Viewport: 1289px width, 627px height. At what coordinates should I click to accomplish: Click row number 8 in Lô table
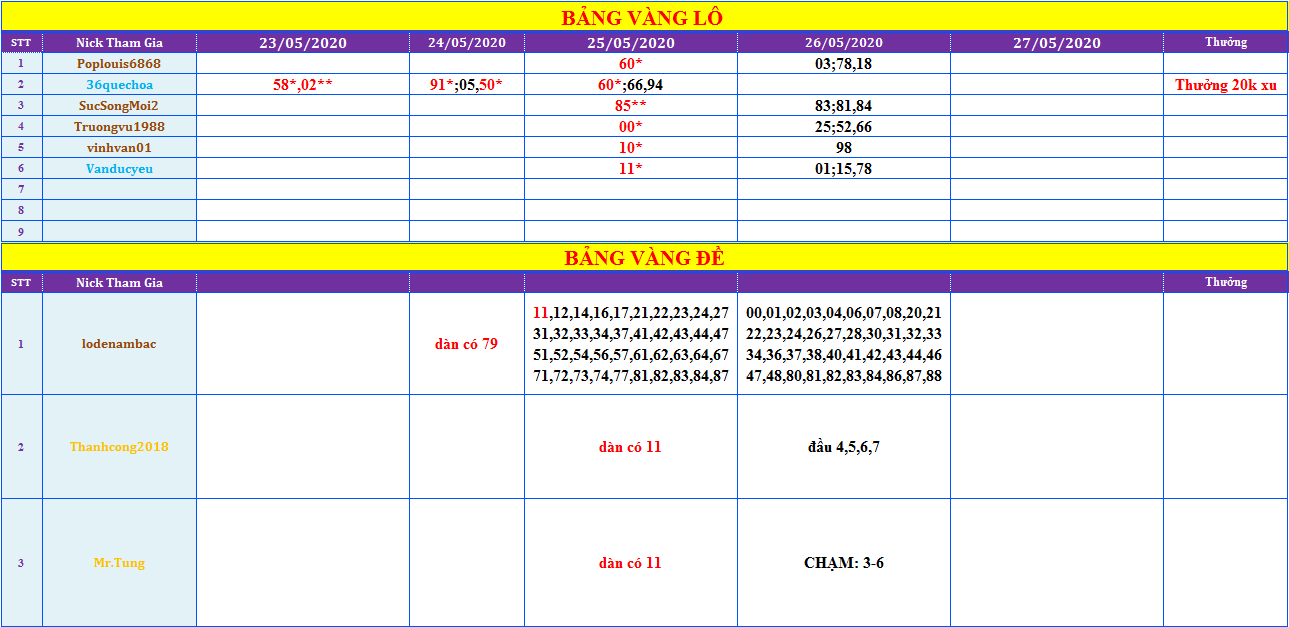(x=21, y=210)
